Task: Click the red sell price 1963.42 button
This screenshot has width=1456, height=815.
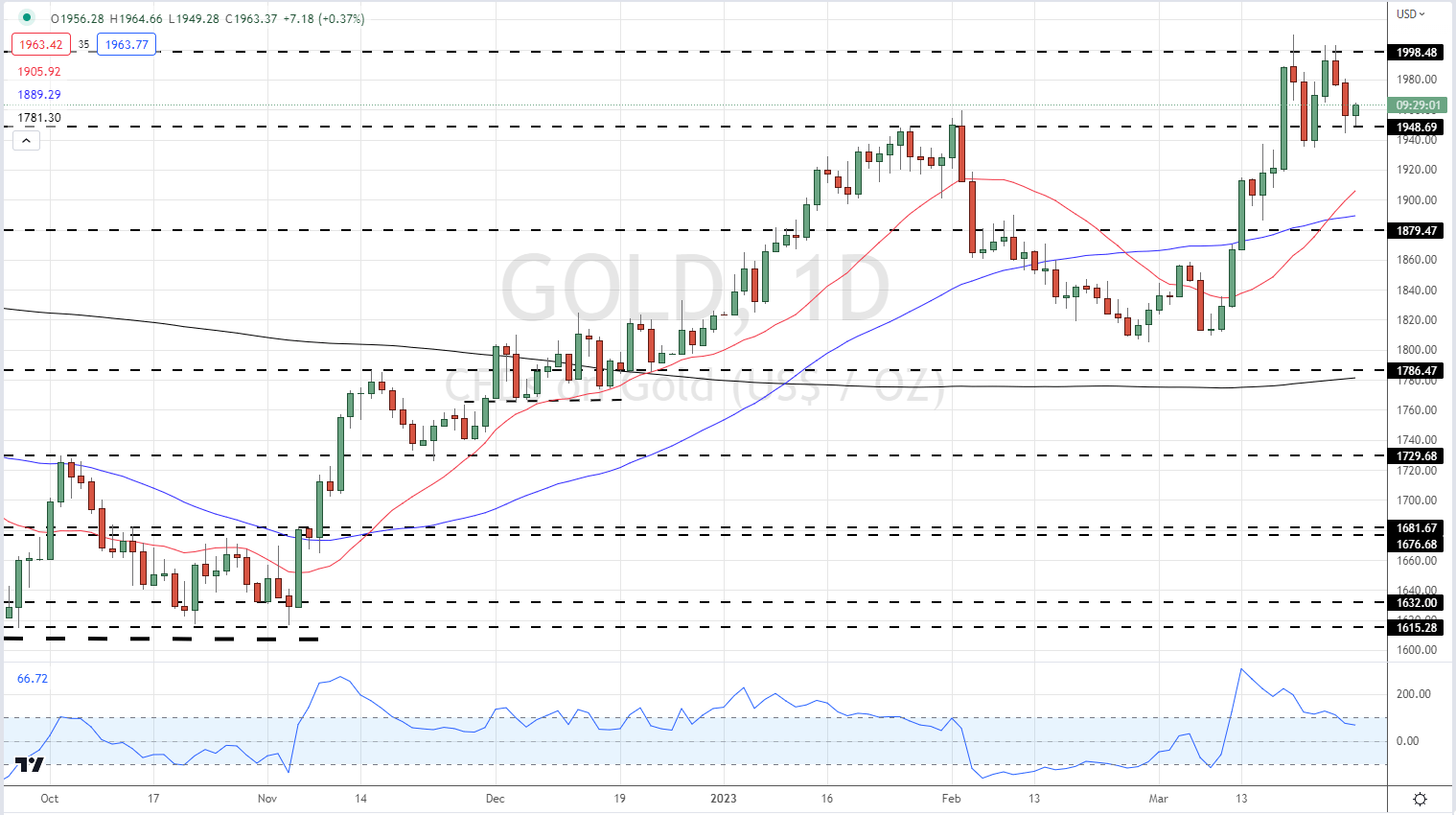Action: 41,44
